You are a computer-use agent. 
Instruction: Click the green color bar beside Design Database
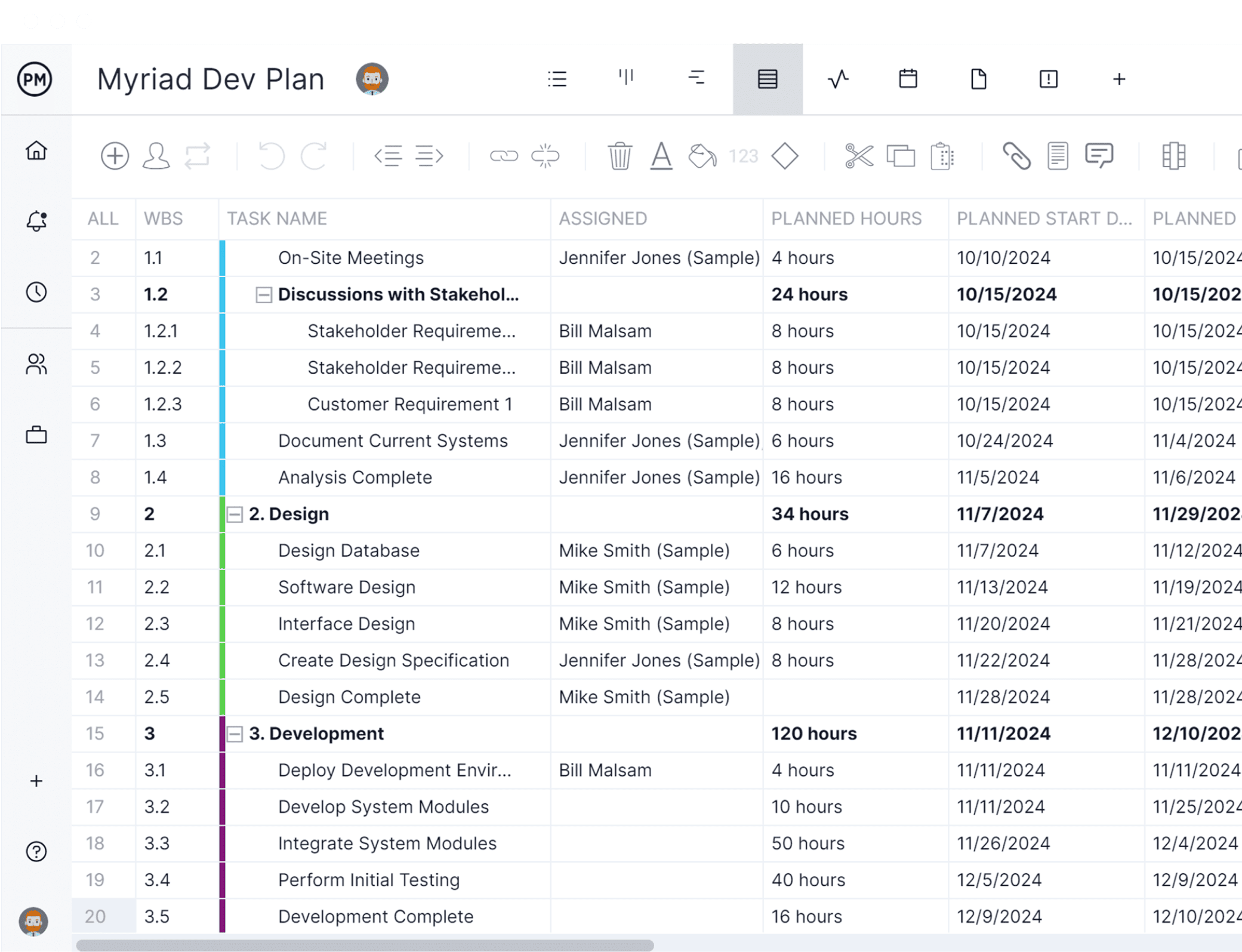223,550
